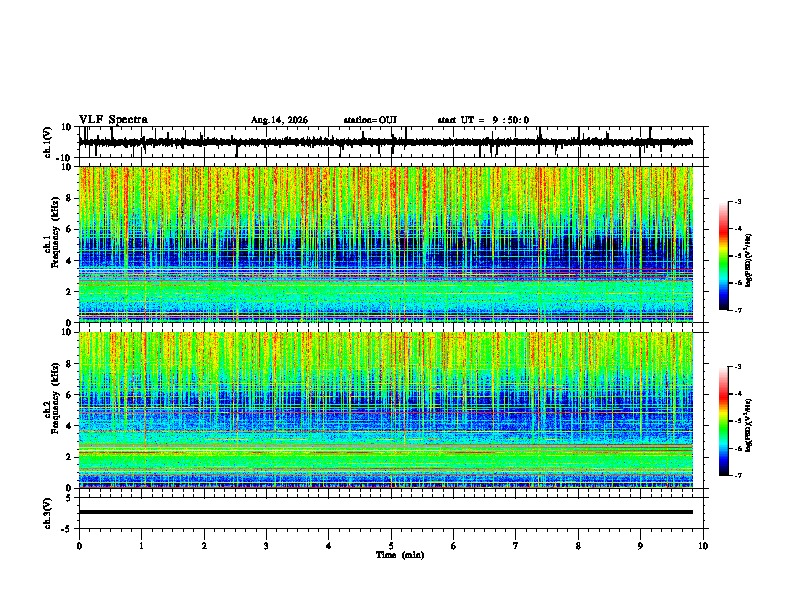Click the 'ch.1(V)' waveform axis label
792x612 pixels.
48,142
